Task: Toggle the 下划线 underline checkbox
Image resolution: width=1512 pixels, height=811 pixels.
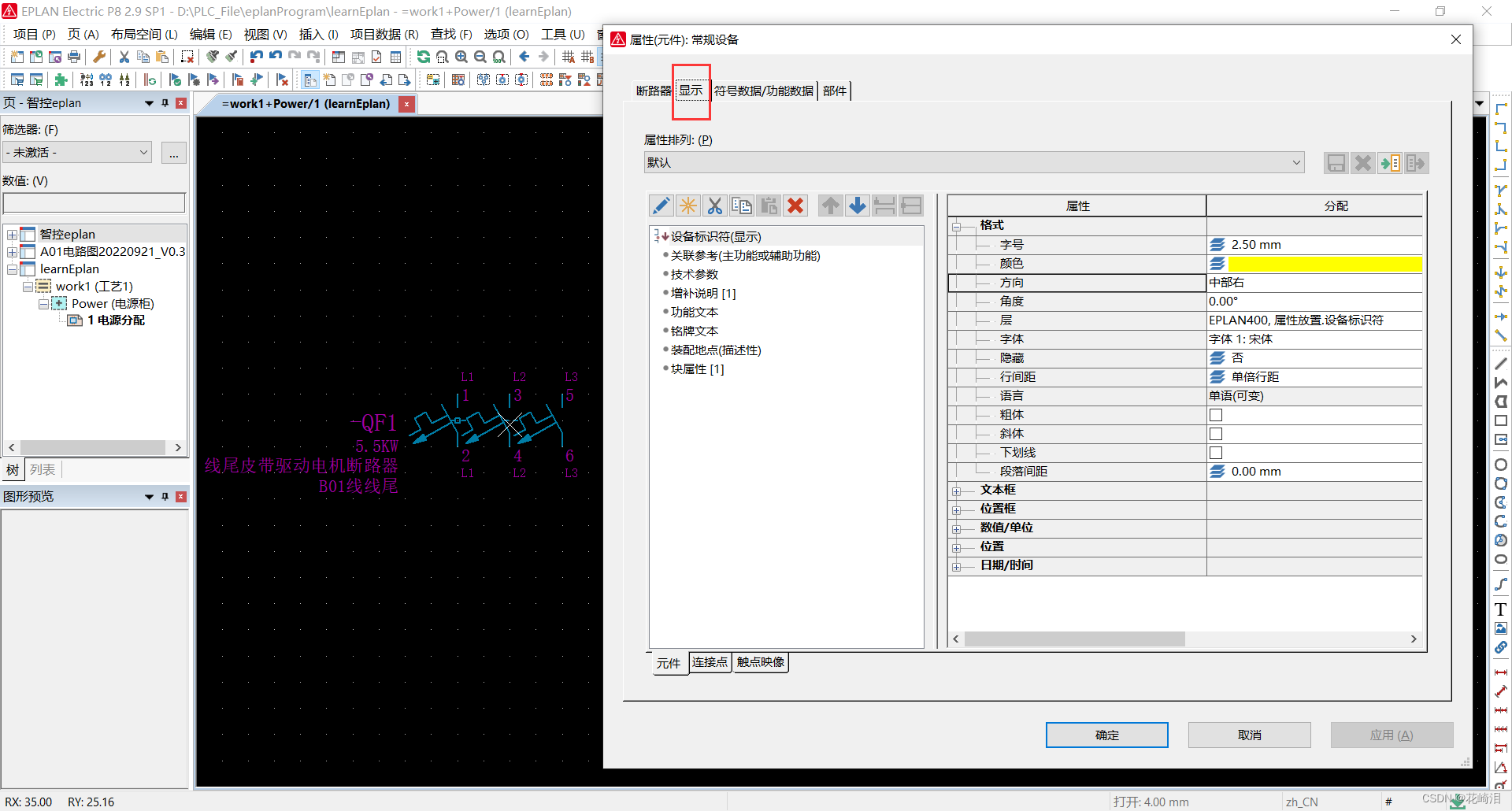Action: coord(1216,453)
